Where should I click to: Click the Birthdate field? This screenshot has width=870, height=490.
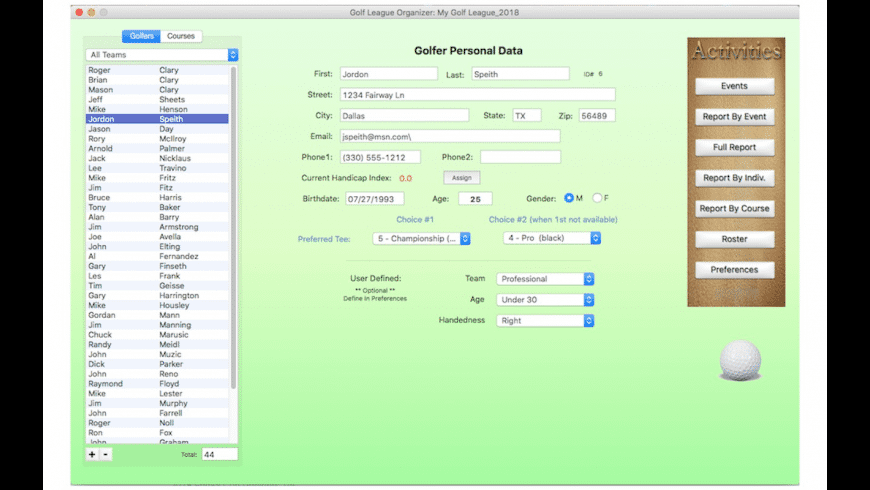(x=375, y=199)
